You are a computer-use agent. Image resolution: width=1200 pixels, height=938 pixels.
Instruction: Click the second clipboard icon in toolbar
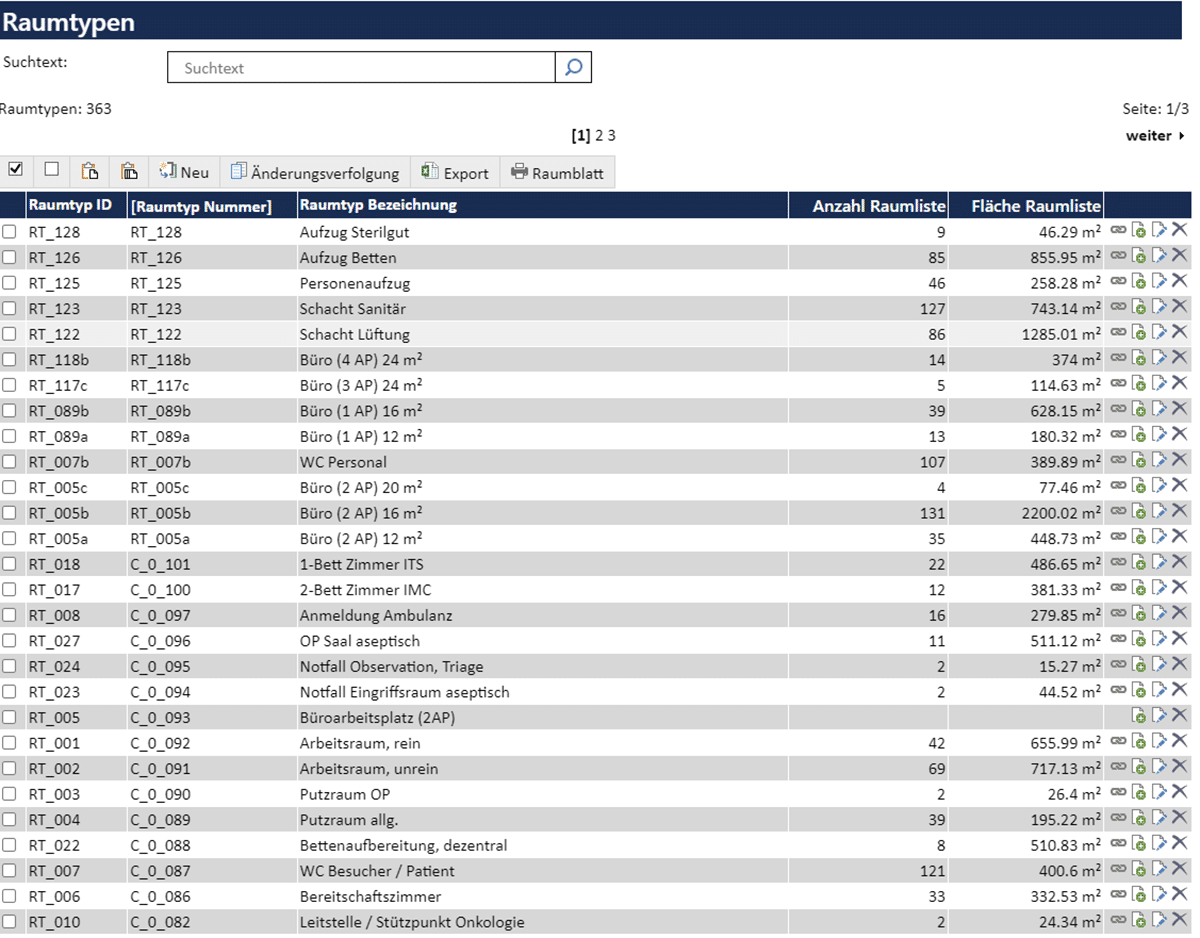coord(129,172)
